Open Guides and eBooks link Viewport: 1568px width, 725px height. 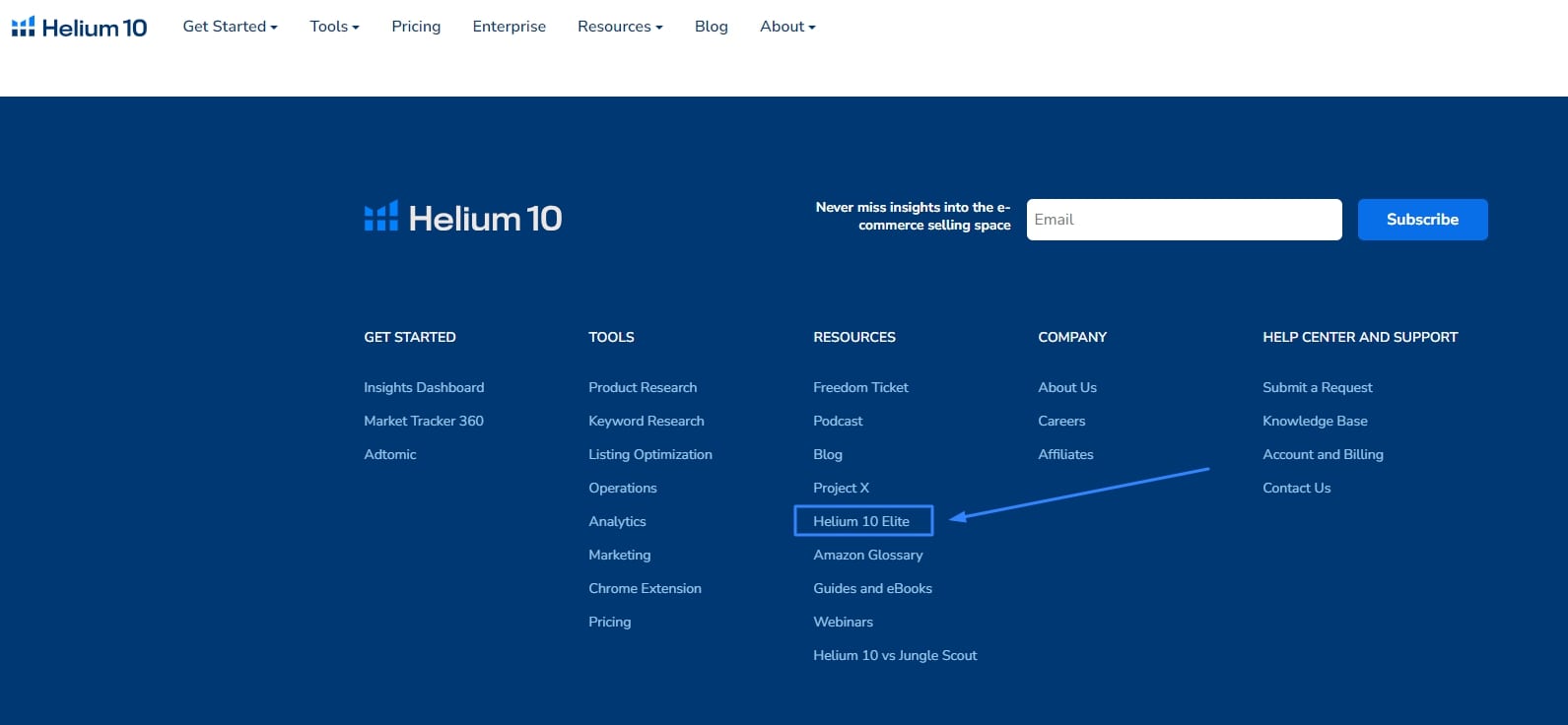(x=872, y=588)
